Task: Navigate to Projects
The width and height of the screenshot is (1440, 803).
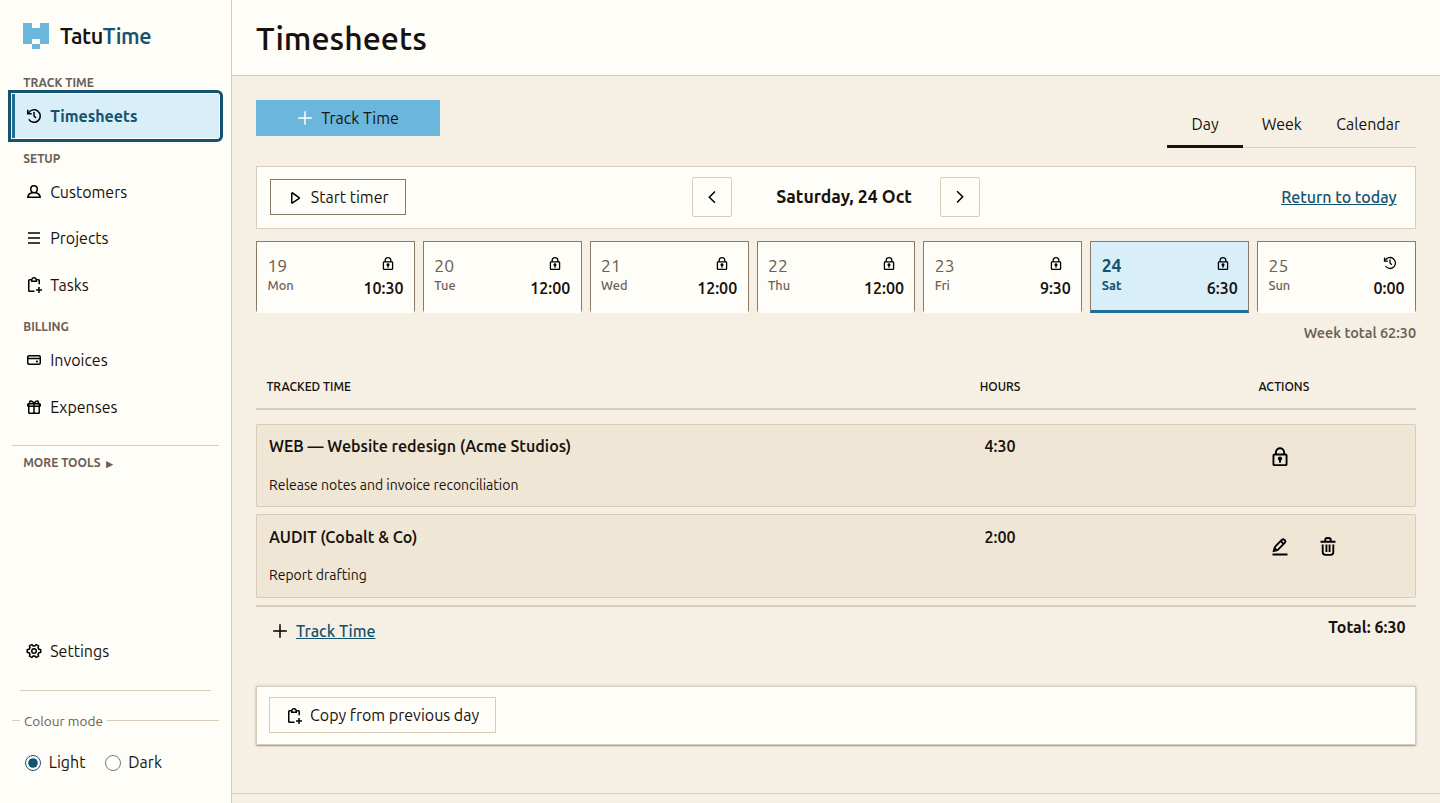Action: [116, 238]
